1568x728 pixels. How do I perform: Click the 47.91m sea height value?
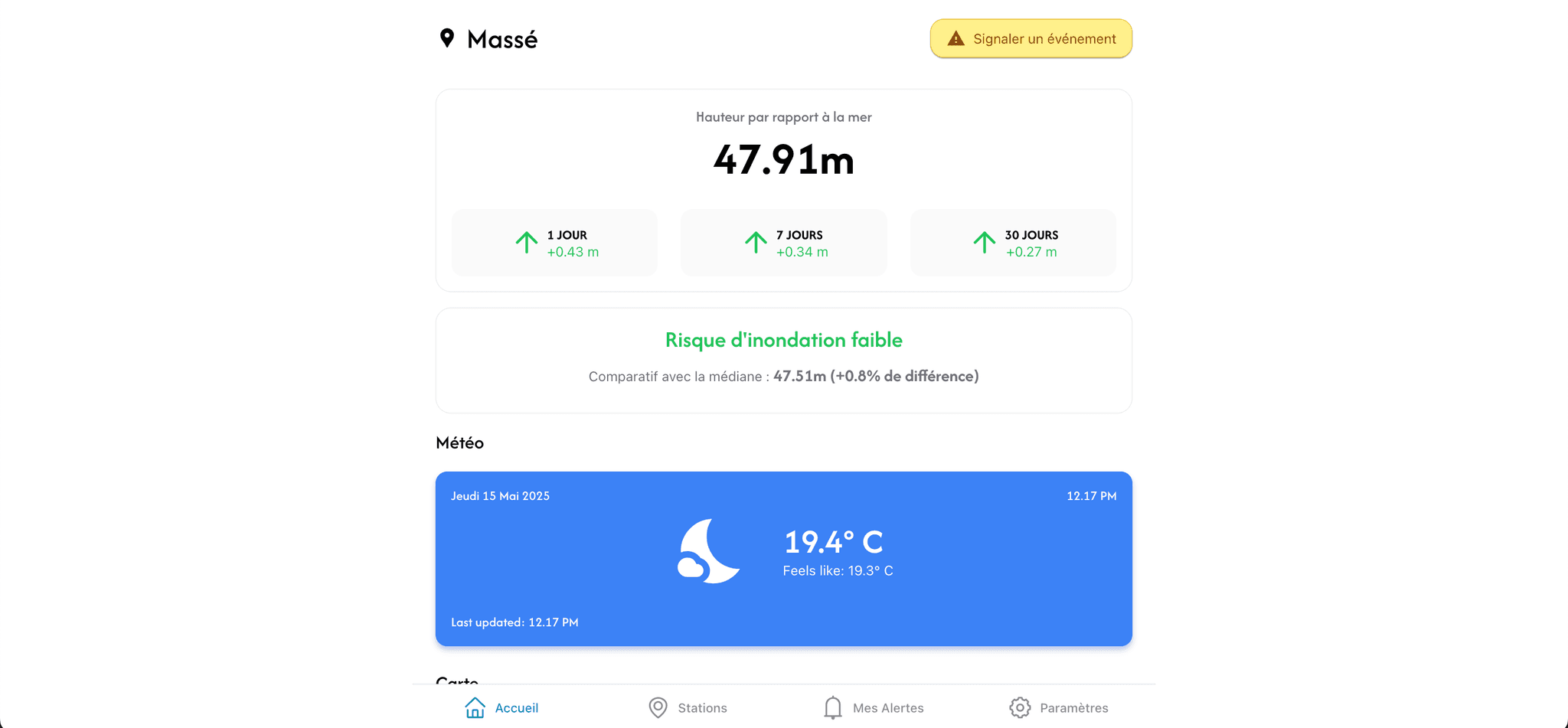click(x=784, y=160)
